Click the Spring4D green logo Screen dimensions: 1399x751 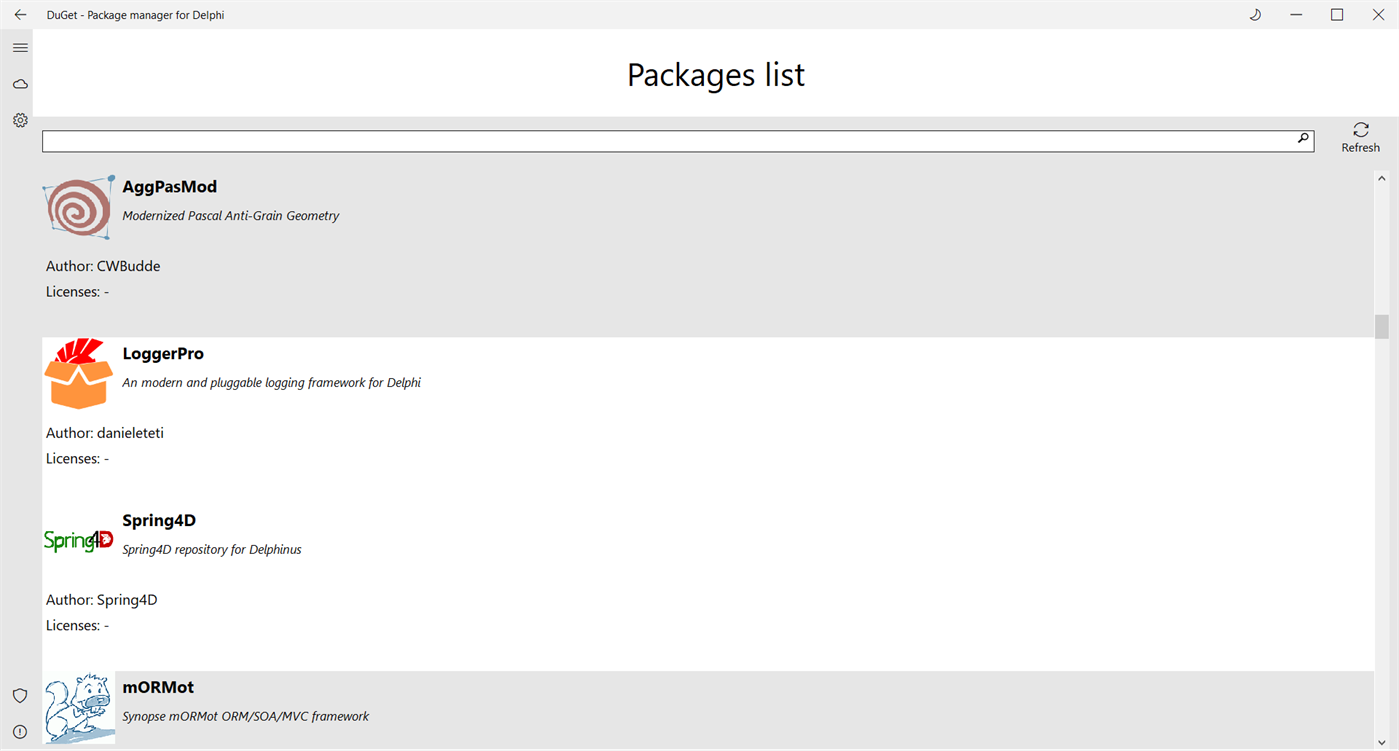(x=79, y=541)
